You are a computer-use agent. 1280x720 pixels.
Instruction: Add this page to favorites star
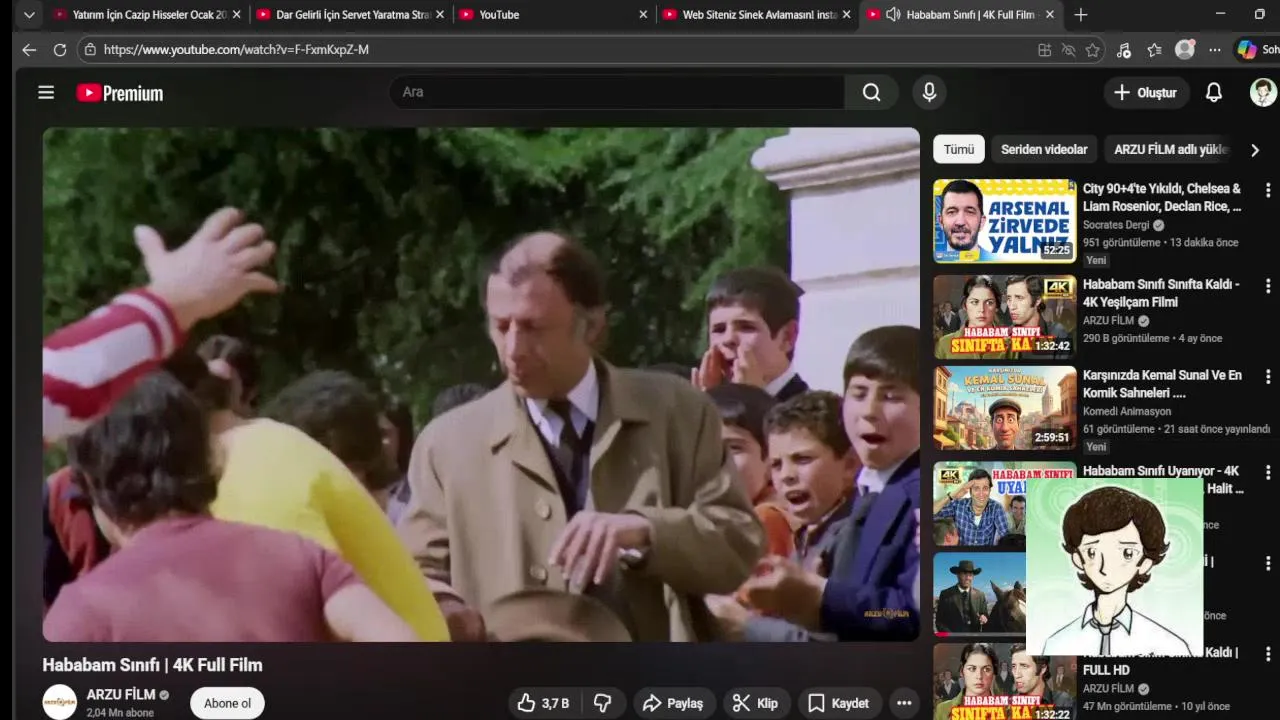click(x=1092, y=50)
